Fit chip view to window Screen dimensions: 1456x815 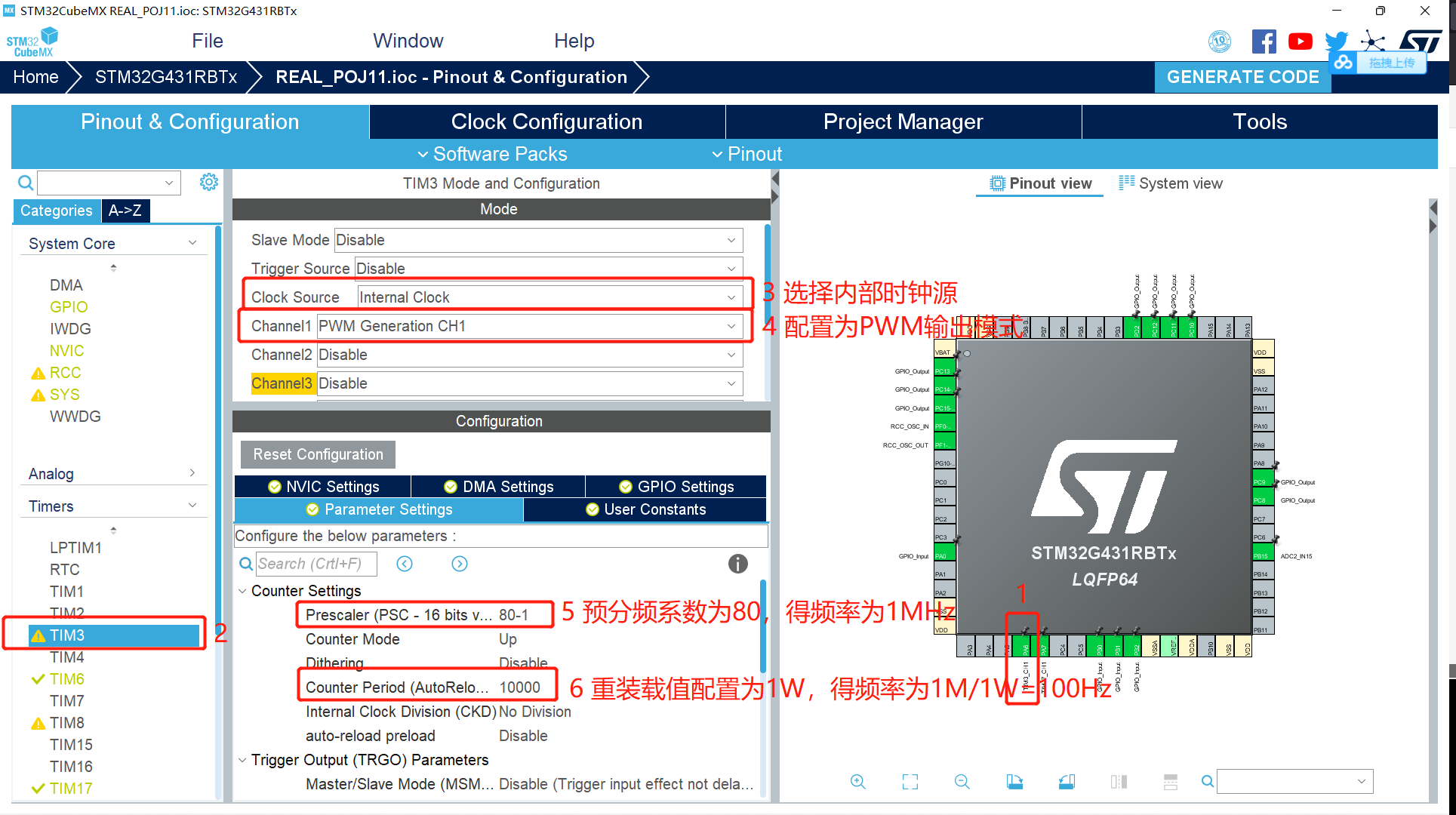[x=910, y=782]
